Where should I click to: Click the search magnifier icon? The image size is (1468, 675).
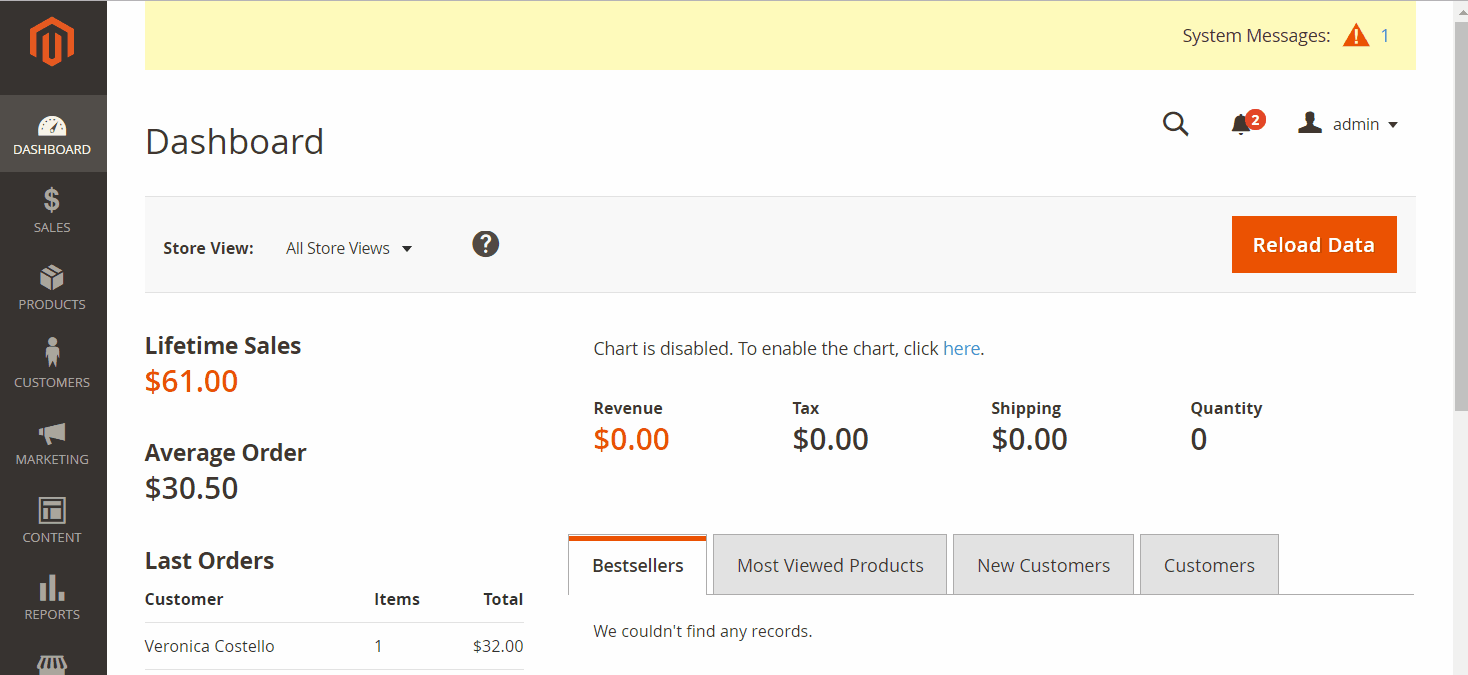point(1175,124)
